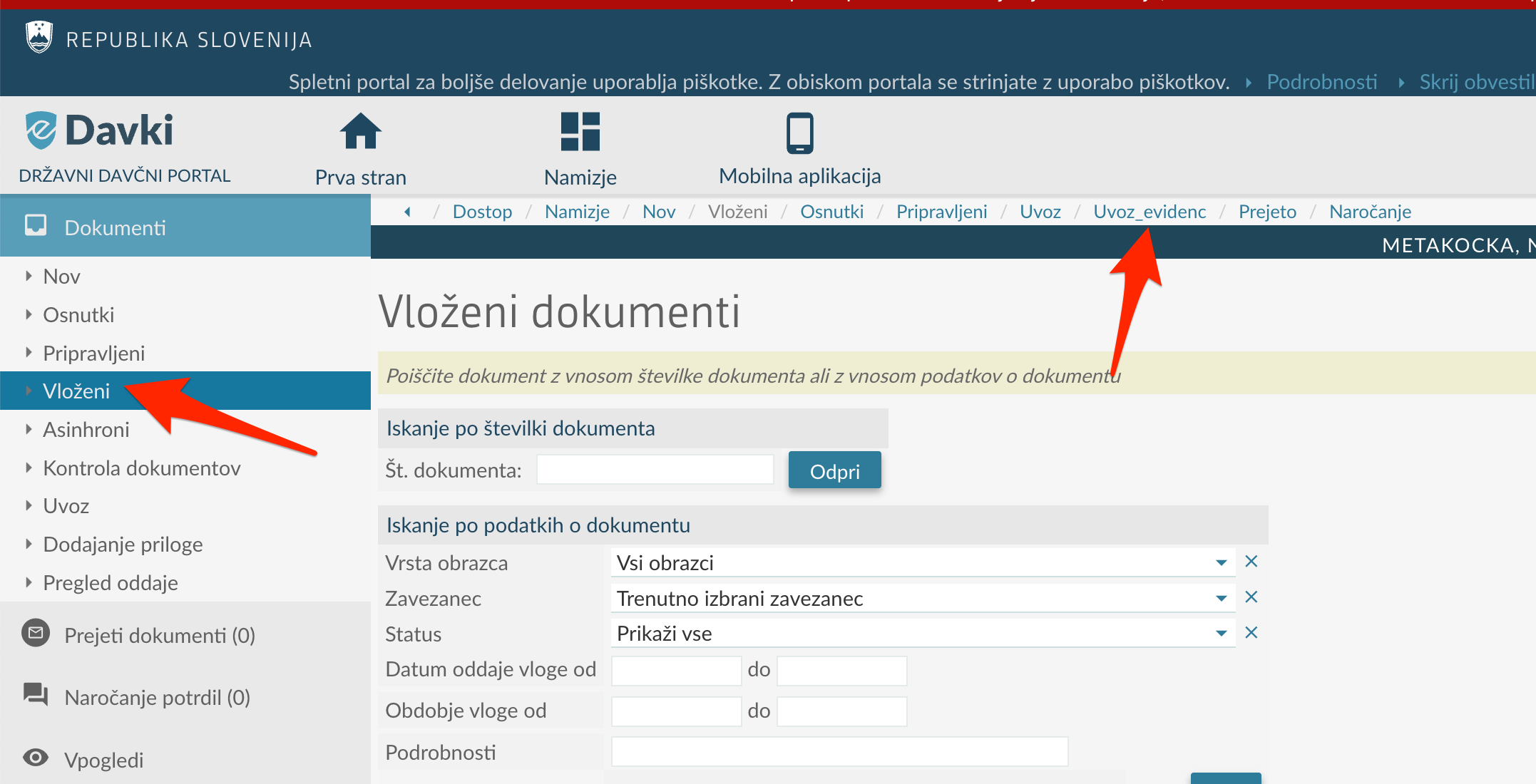Click the Naročanje potrdil chat icon
The height and width of the screenshot is (784, 1536).
point(36,694)
